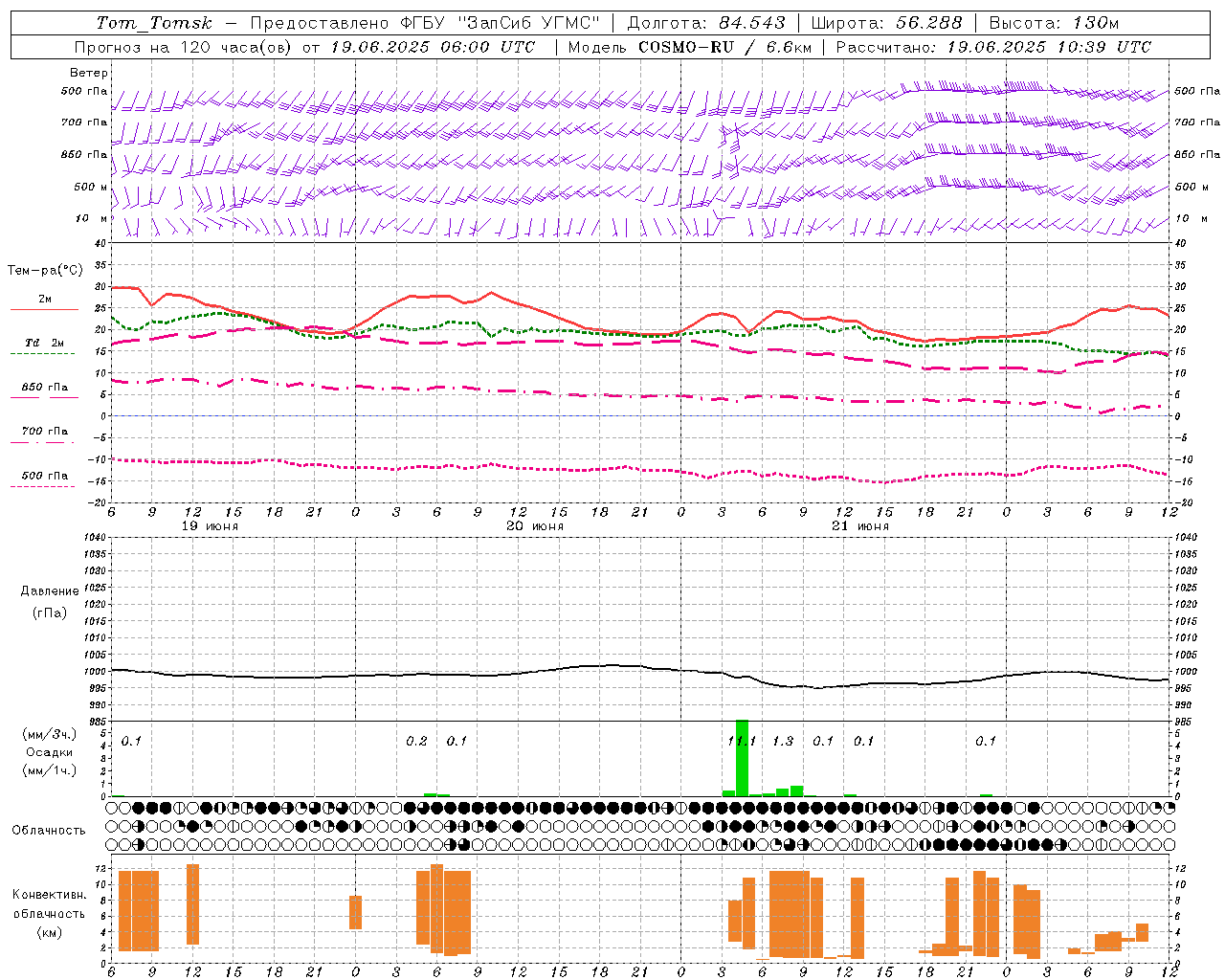
Task: Click the Модель COSMO-RU / 6.6км label
Action: 690,47
